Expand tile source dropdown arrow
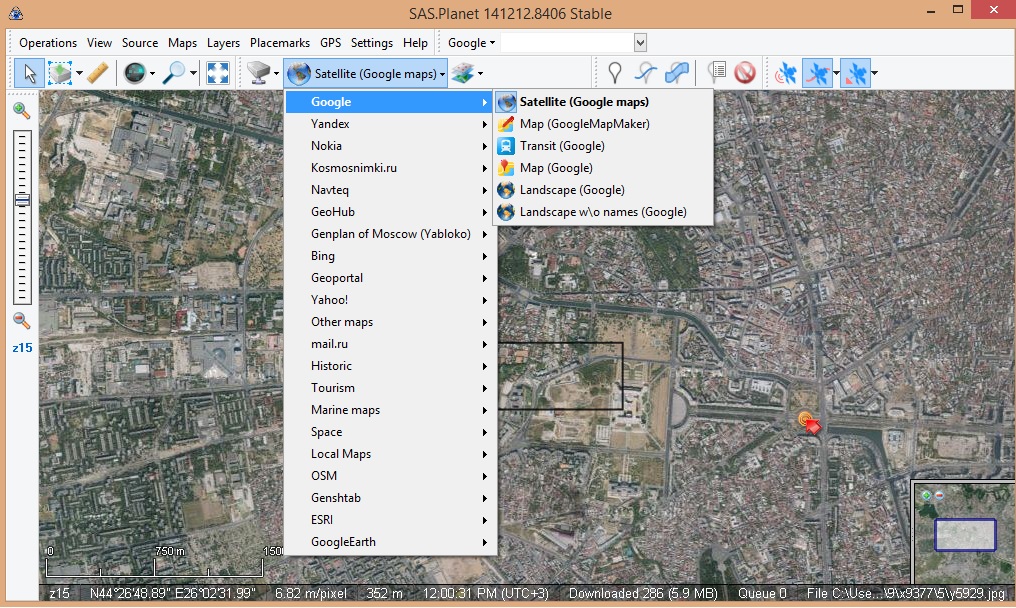The height and width of the screenshot is (608, 1016). point(277,73)
